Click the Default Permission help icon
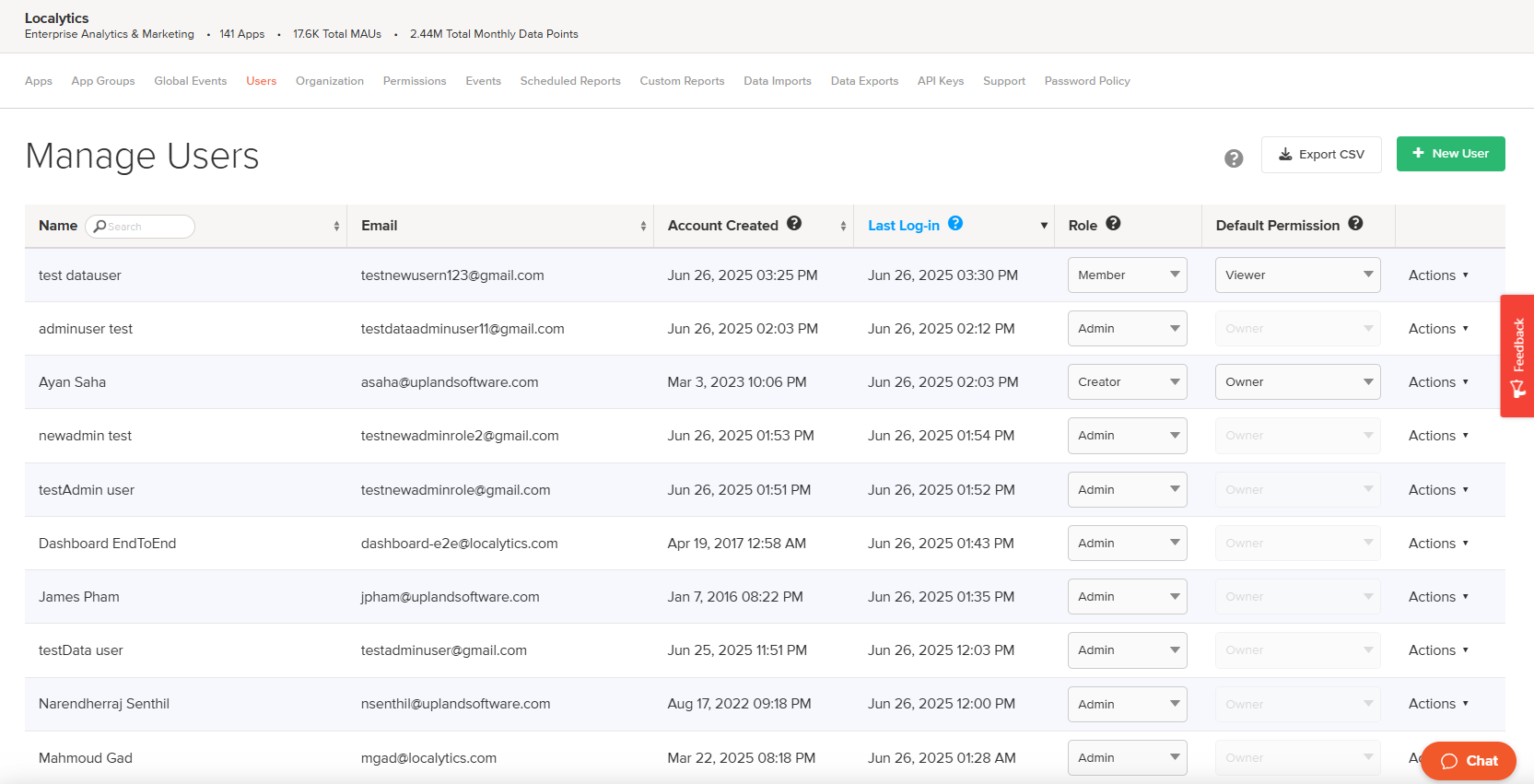This screenshot has width=1534, height=784. [x=1355, y=224]
